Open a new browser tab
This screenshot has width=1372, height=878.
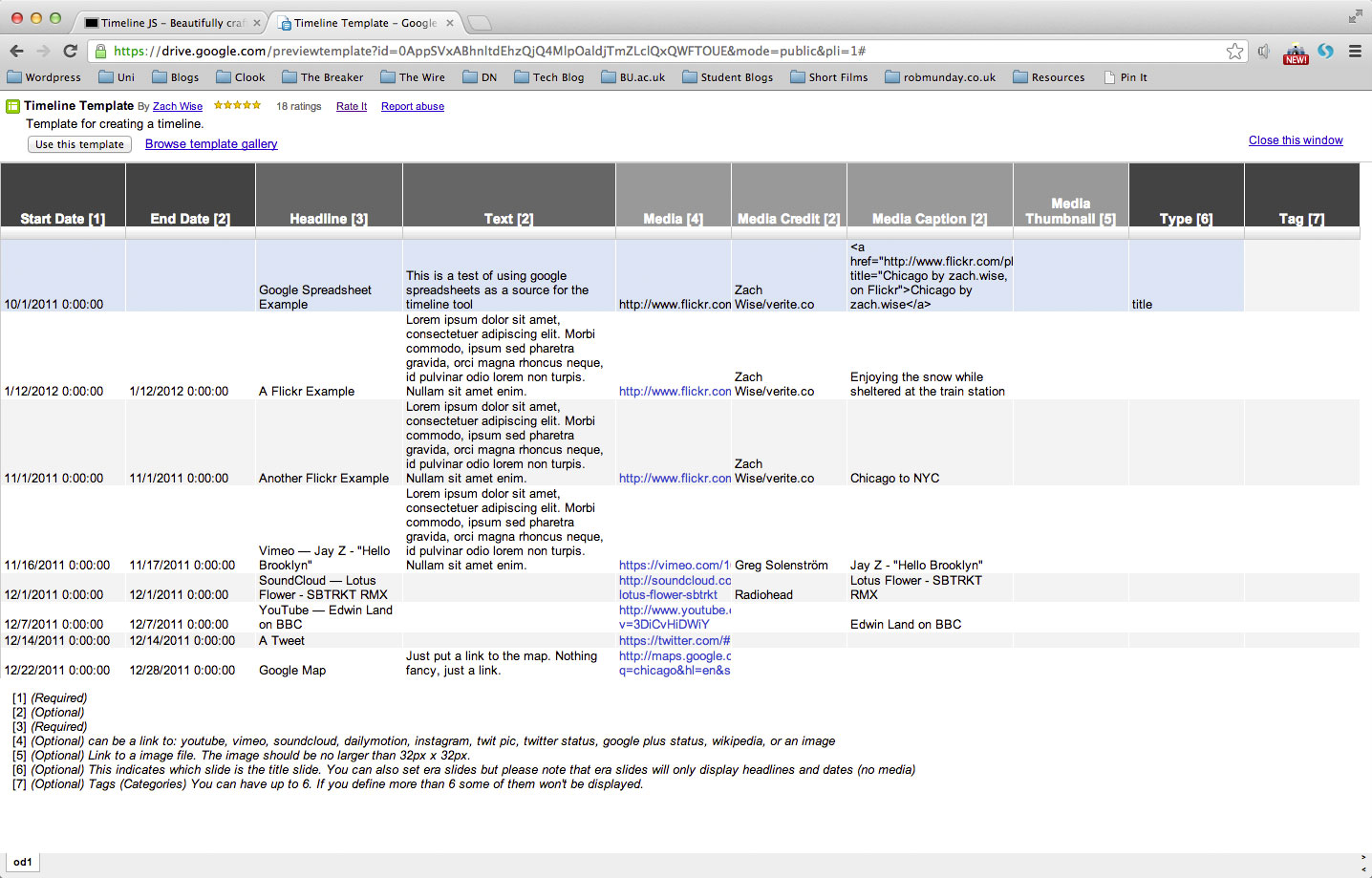tap(479, 23)
